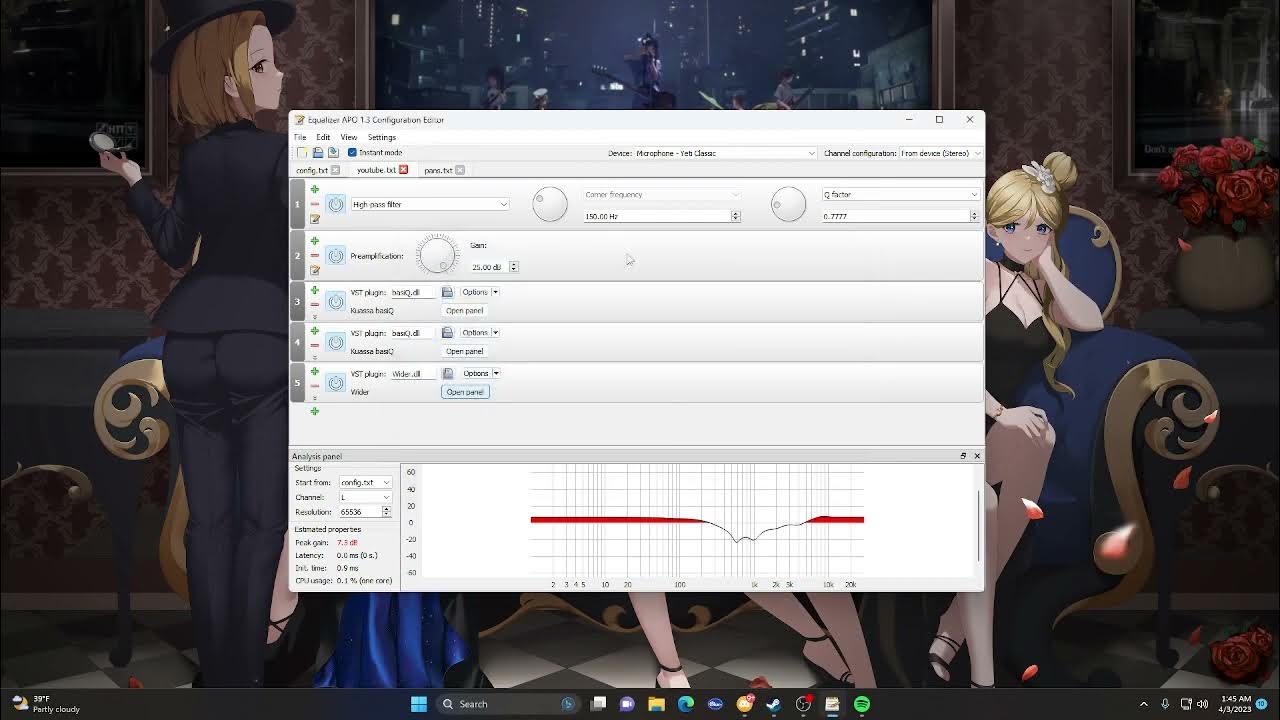Click the Preamplification gain dial
This screenshot has width=1280, height=720.
click(438, 255)
